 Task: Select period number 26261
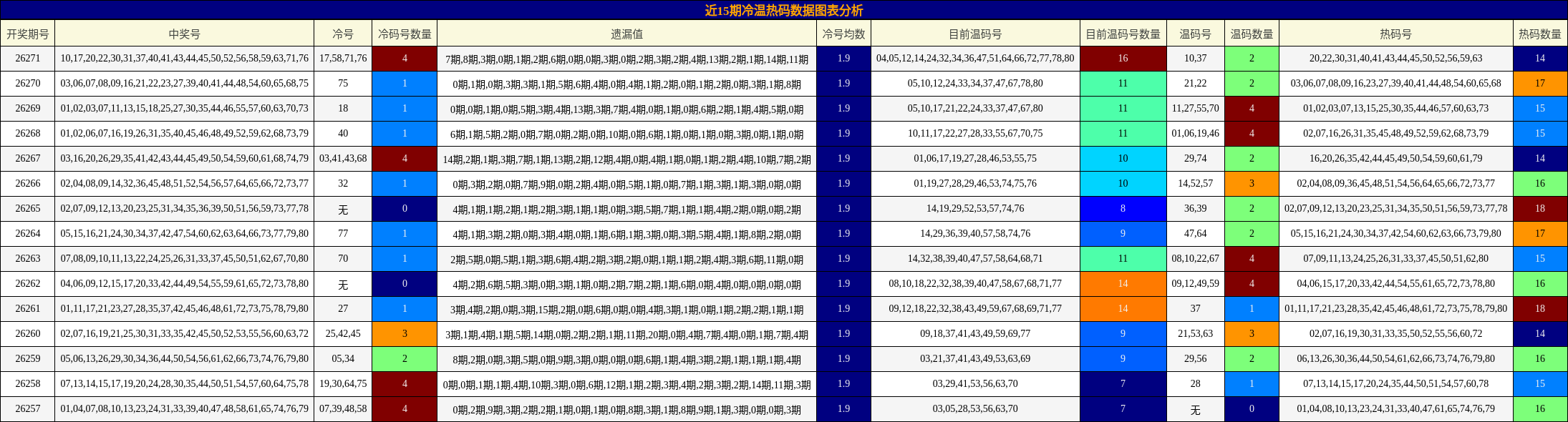click(28, 309)
